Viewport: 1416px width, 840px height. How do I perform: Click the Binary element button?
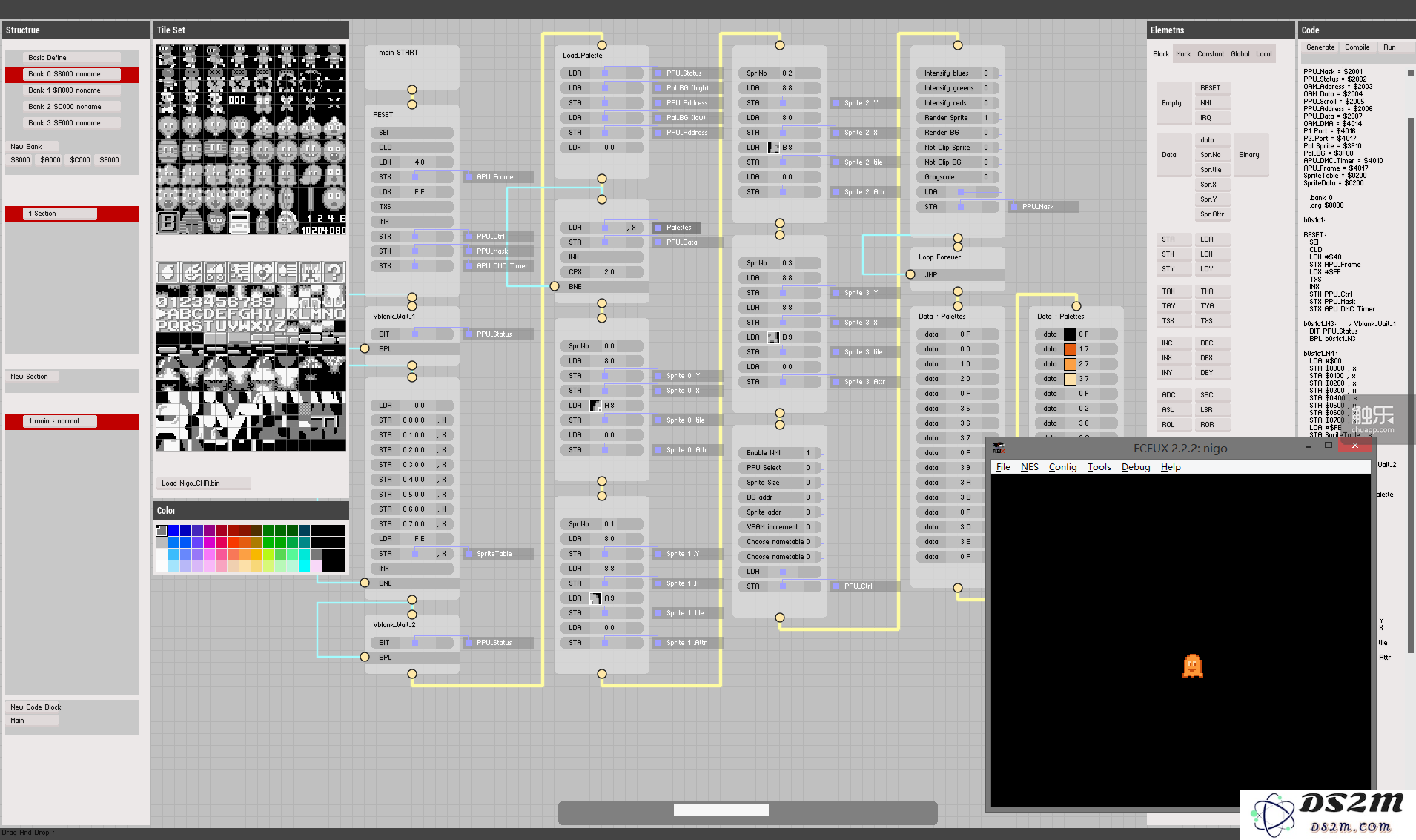pos(1250,155)
